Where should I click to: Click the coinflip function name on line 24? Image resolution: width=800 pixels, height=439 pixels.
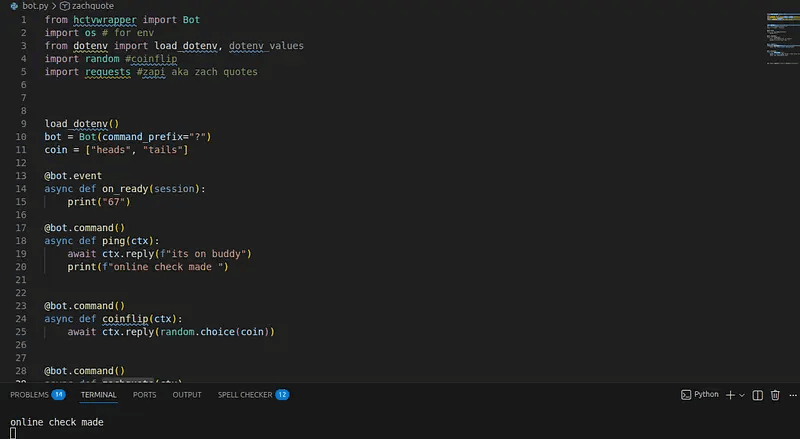(125, 319)
